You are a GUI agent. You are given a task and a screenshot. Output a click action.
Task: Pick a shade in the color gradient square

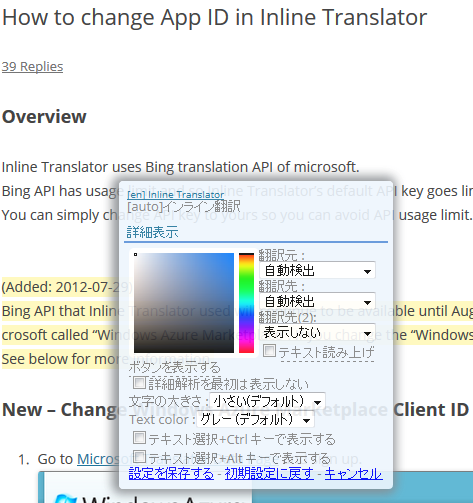point(184,303)
